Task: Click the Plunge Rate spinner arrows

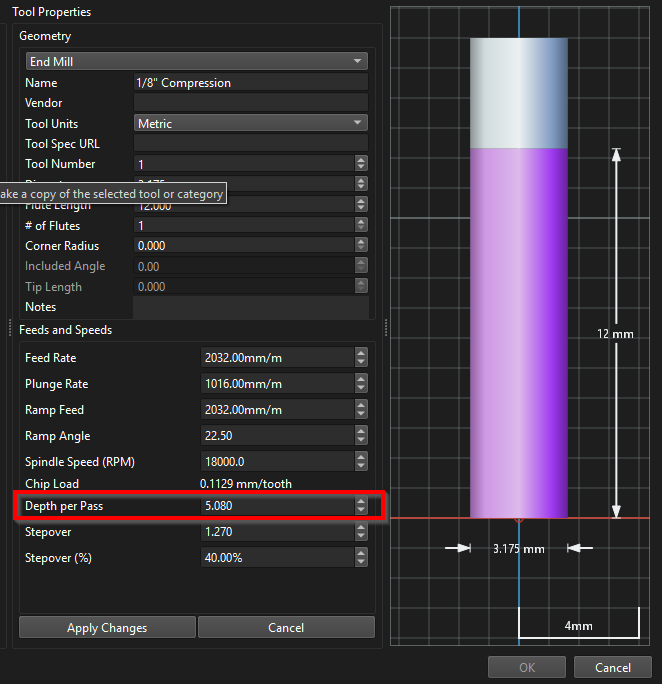Action: (x=361, y=384)
